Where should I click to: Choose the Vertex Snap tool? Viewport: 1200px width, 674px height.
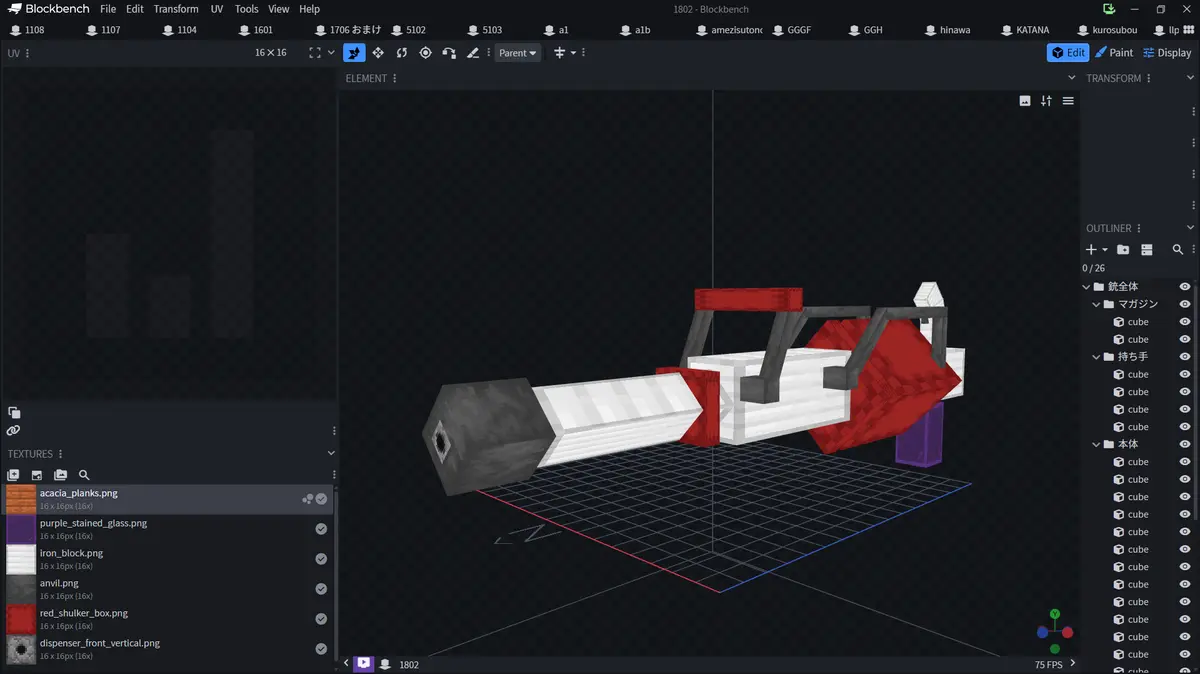tap(449, 53)
